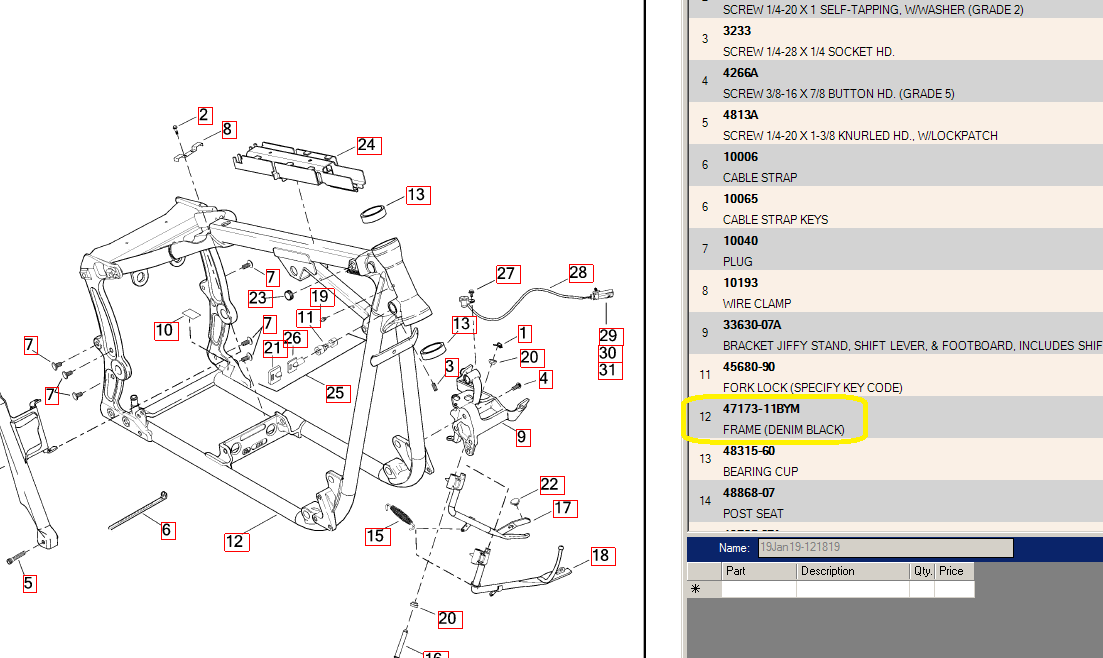Screen dimensions: 1103x658
Task: Click callout 5 at the bottom left
Action: pos(29,583)
